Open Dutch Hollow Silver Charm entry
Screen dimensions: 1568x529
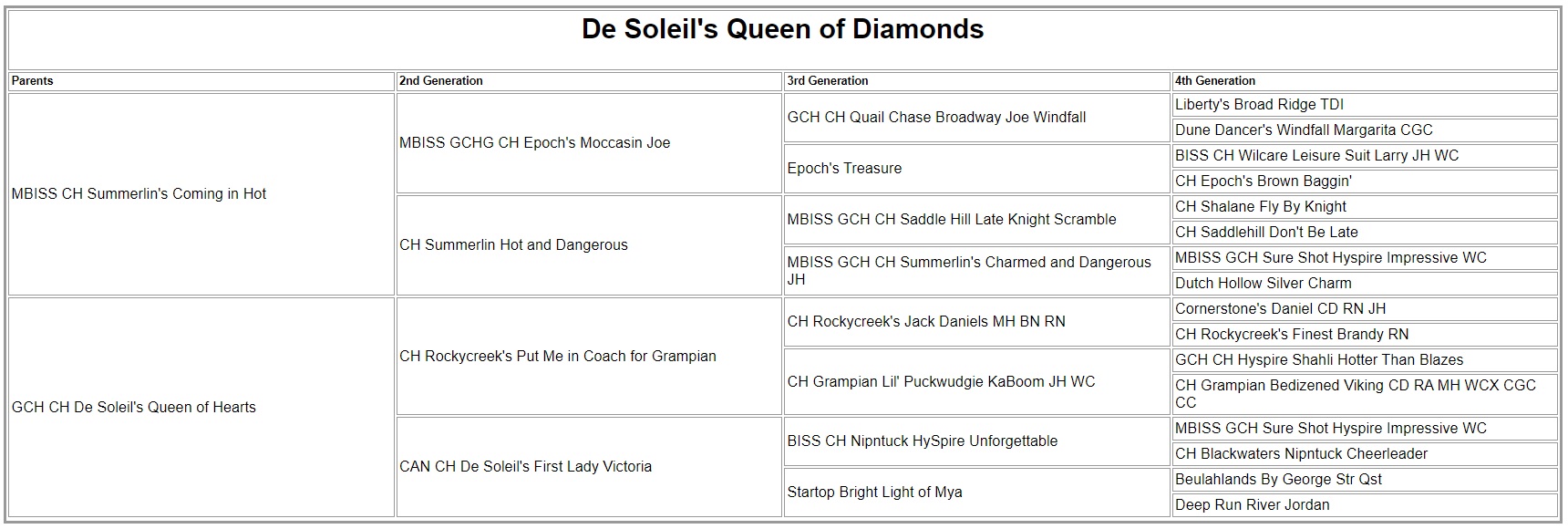pos(1263,284)
